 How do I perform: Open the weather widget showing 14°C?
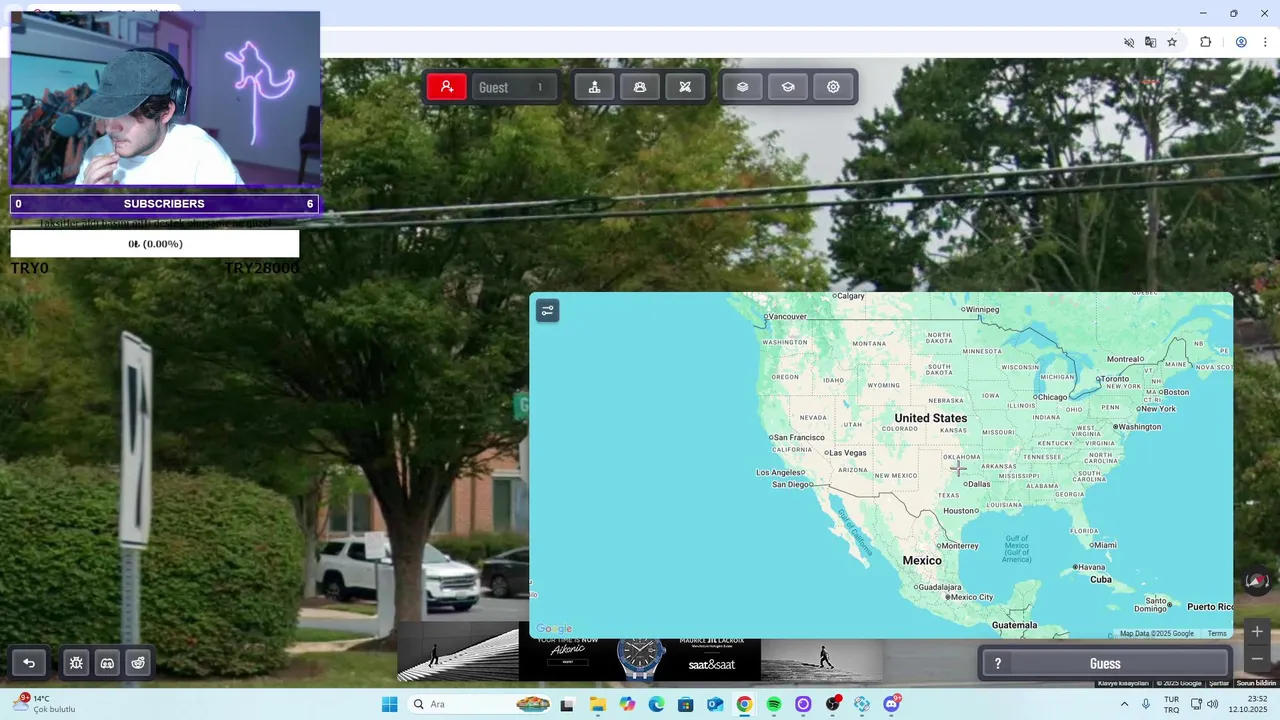(45, 704)
